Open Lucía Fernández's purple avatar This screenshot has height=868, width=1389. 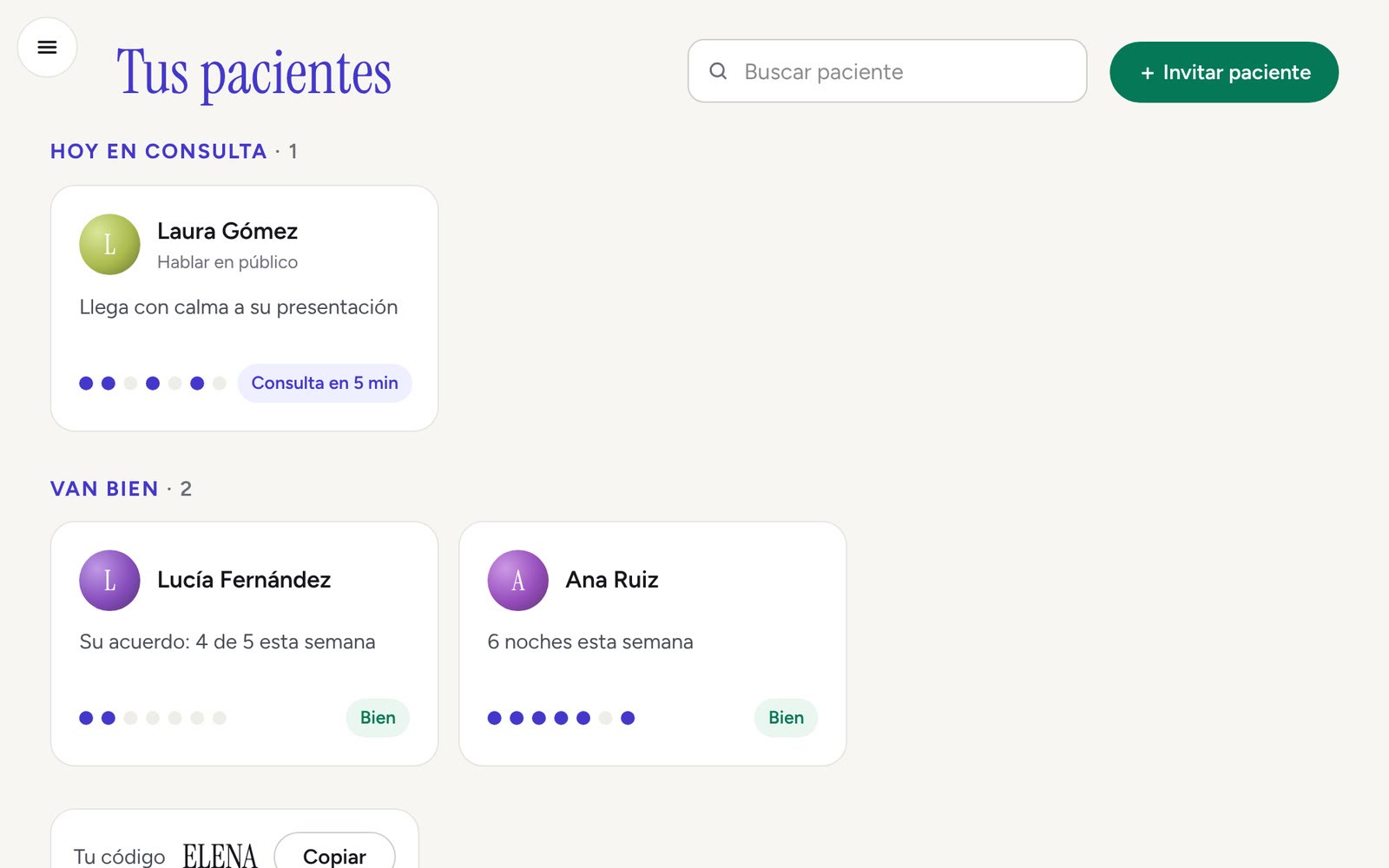click(109, 581)
